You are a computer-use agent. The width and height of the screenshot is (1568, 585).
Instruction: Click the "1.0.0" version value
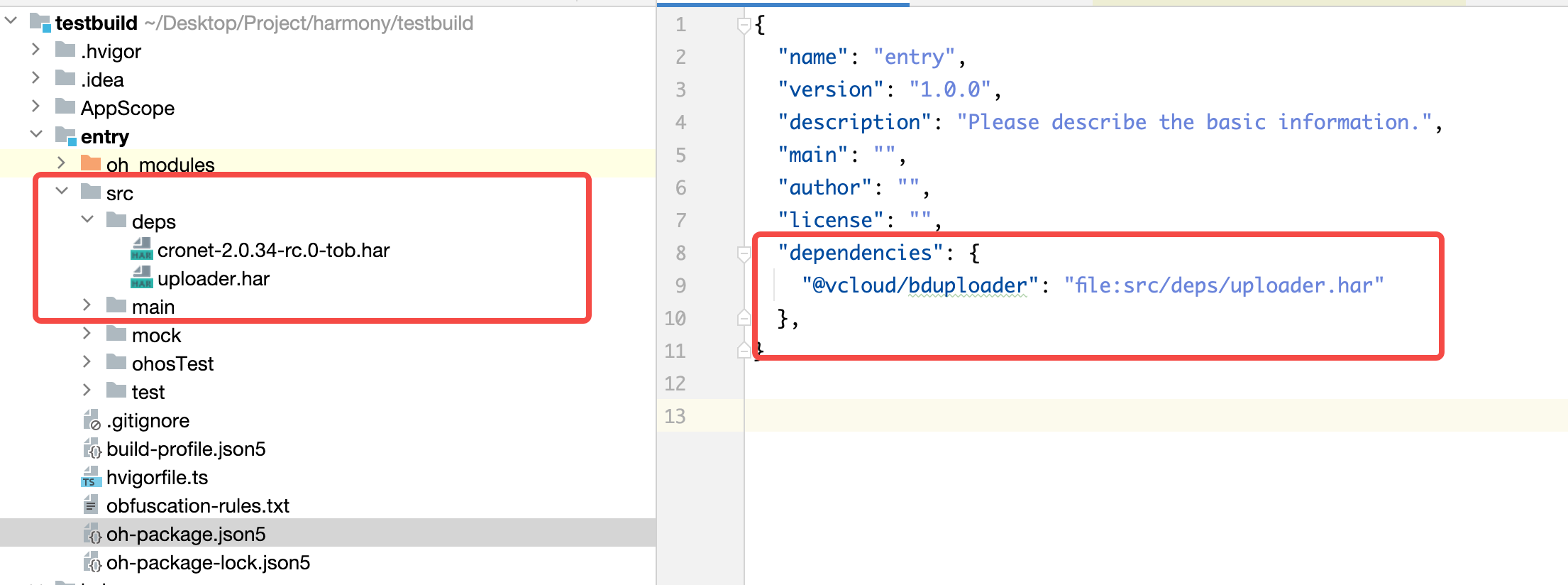(x=949, y=89)
